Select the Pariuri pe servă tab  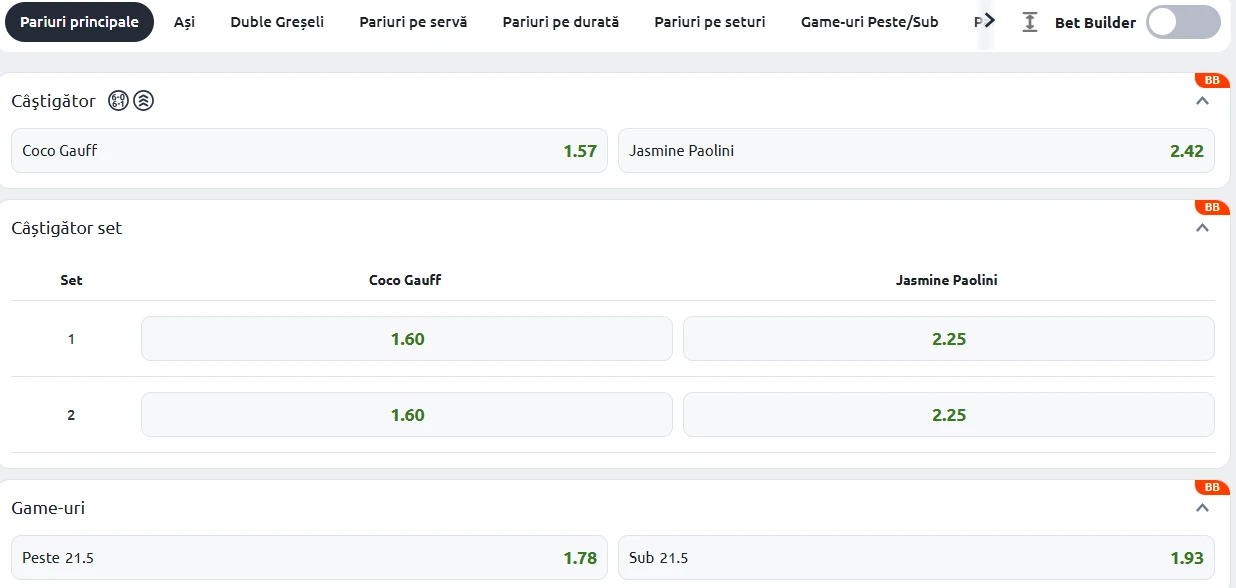(413, 22)
